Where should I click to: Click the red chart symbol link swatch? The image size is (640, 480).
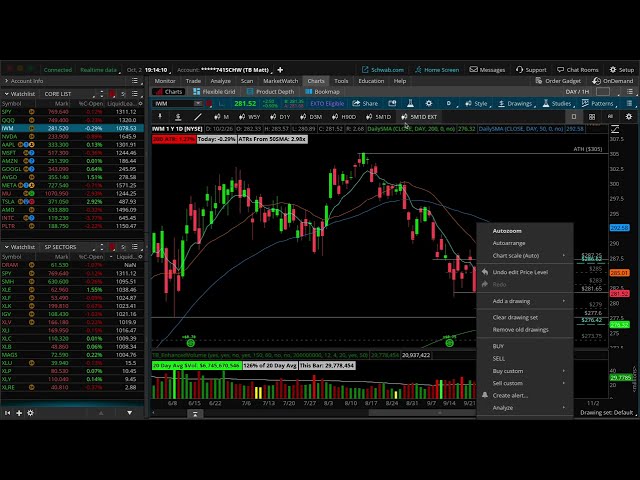click(209, 104)
